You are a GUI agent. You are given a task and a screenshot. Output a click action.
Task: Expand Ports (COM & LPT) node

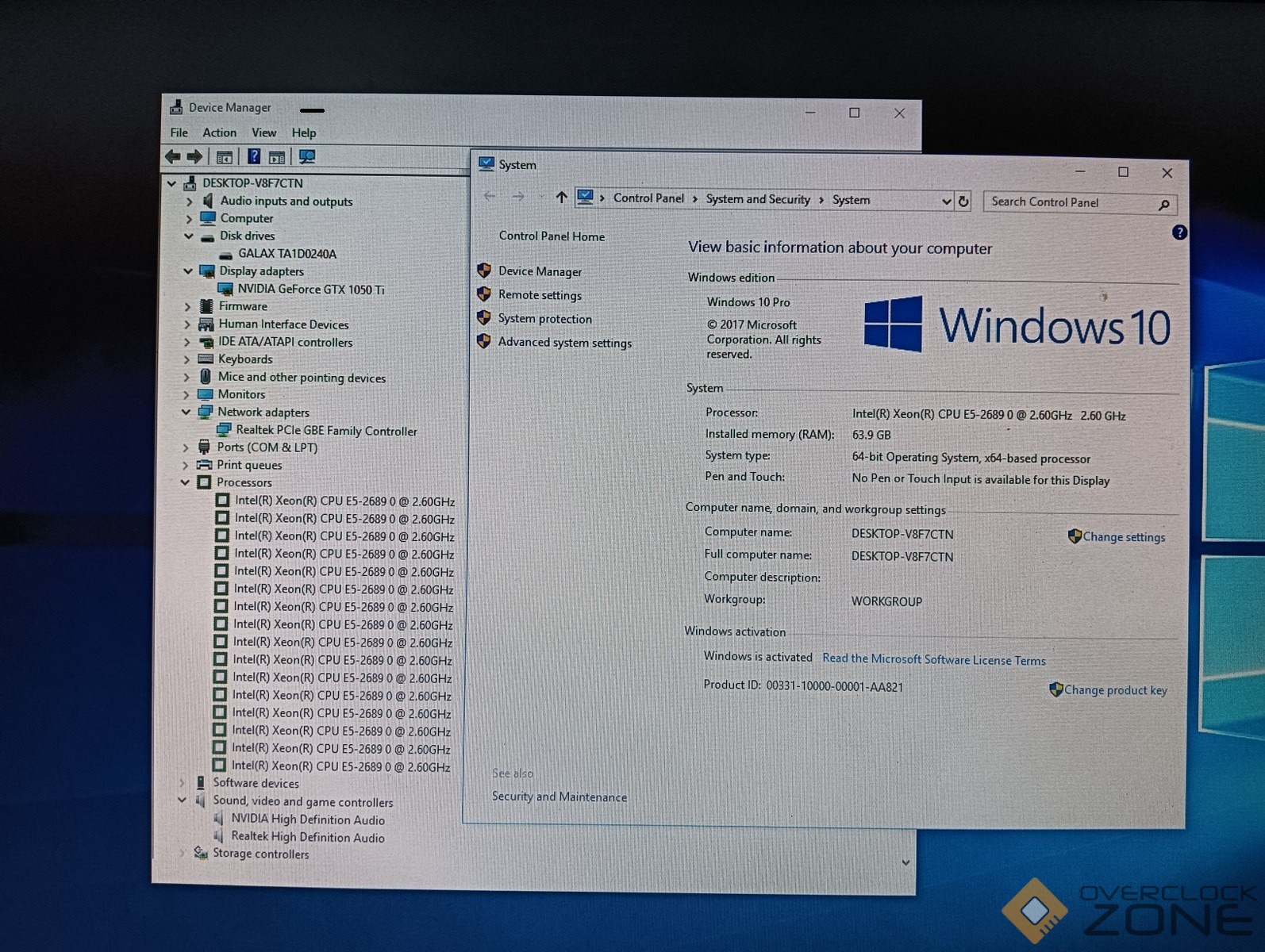tap(186, 447)
